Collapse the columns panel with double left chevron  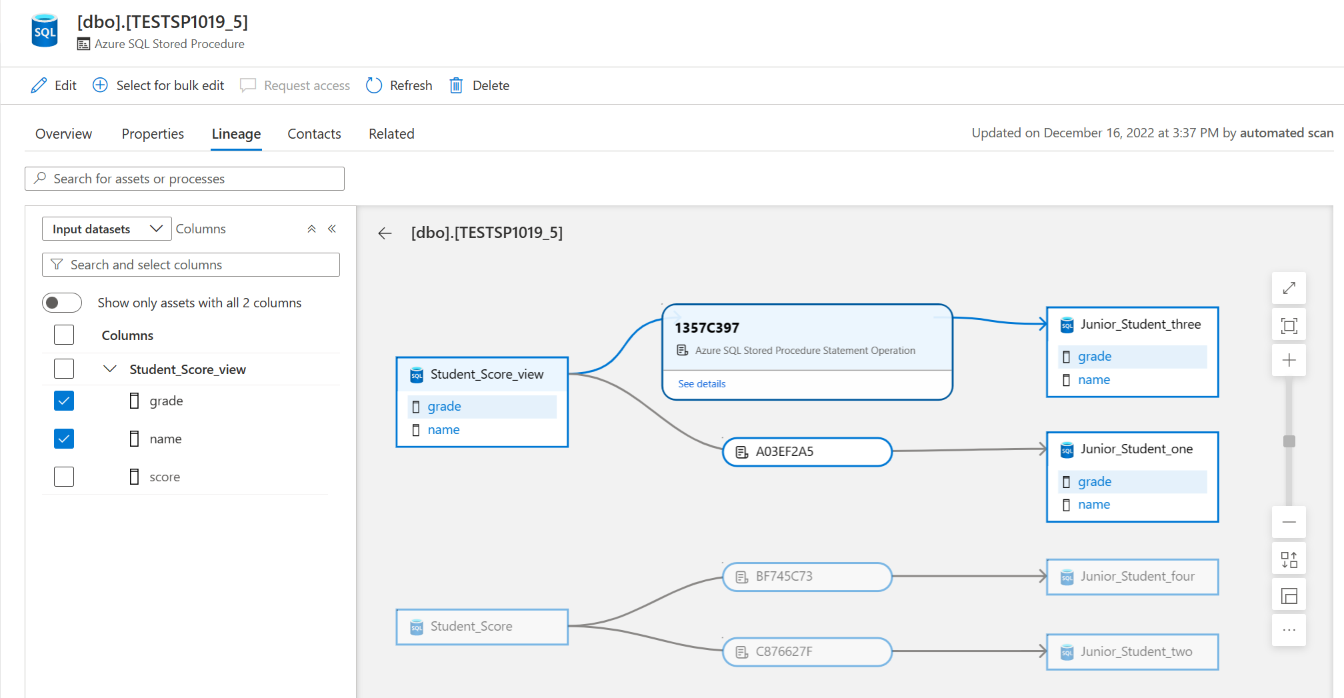pyautogui.click(x=332, y=229)
